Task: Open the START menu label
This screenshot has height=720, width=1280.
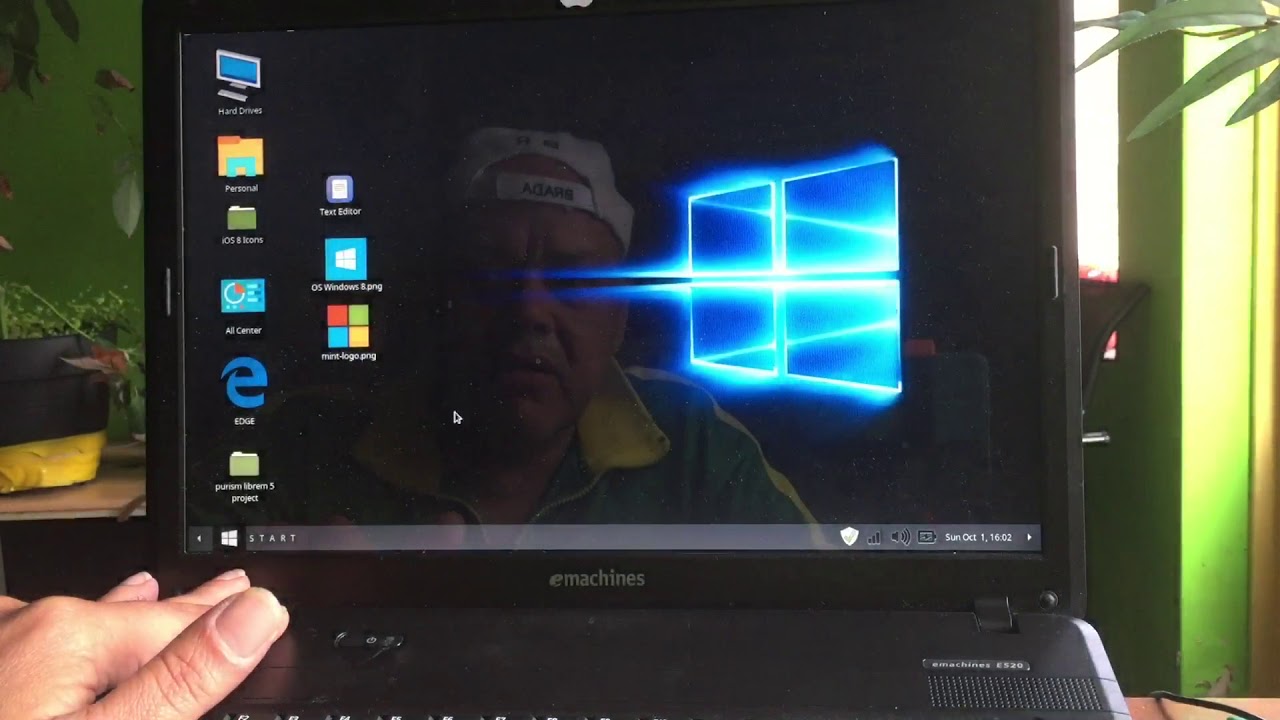Action: point(273,538)
